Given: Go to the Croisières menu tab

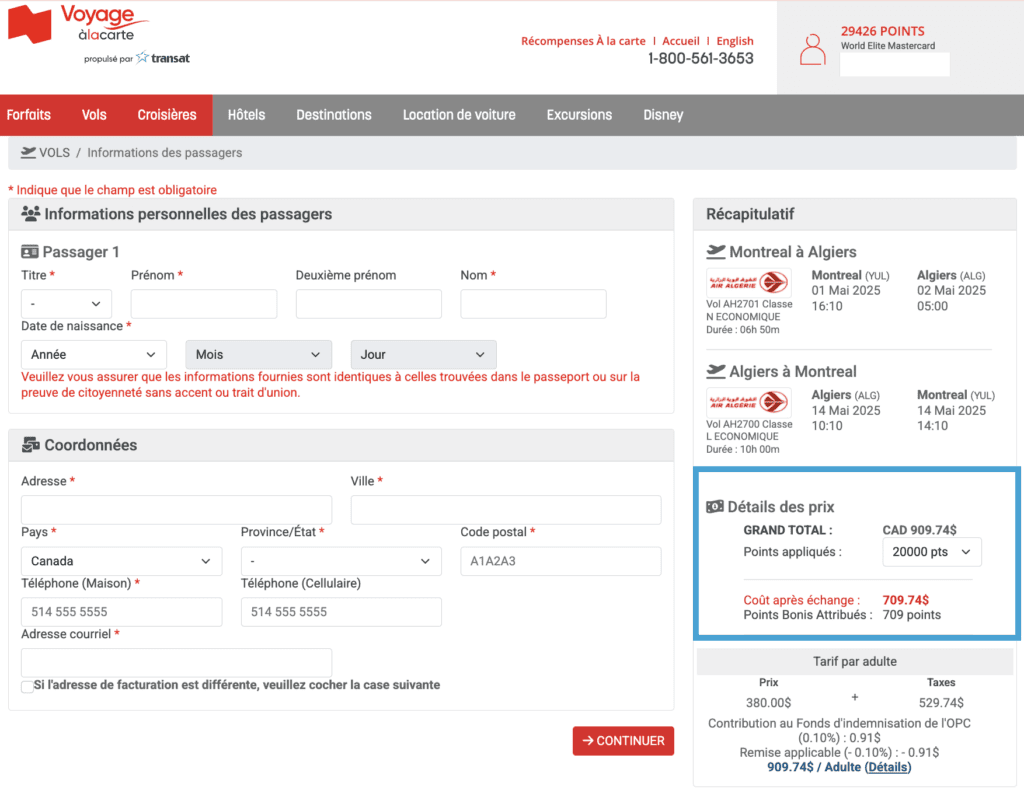Looking at the screenshot, I should (167, 115).
